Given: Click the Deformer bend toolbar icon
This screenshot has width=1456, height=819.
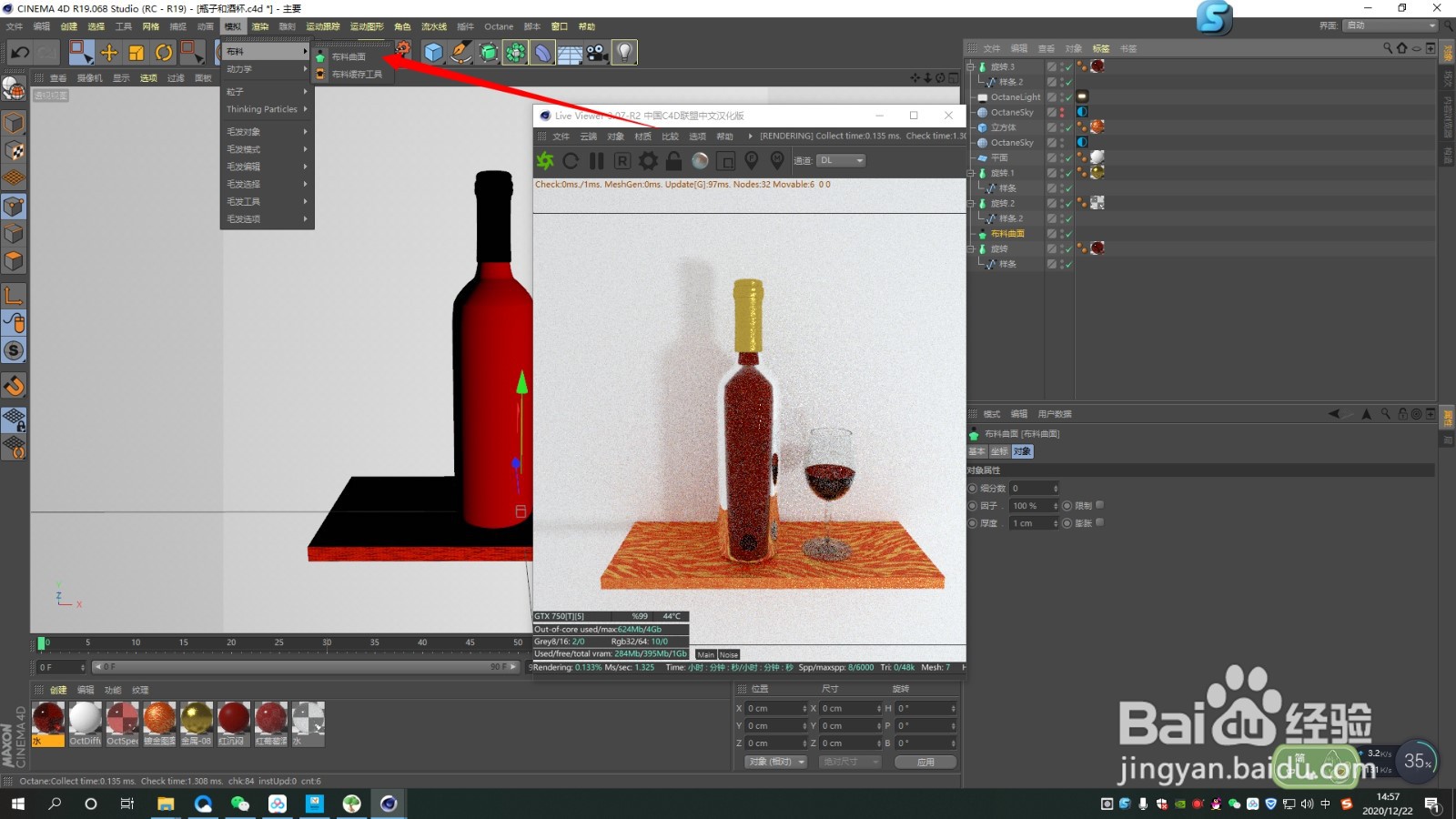Looking at the screenshot, I should pos(542,53).
